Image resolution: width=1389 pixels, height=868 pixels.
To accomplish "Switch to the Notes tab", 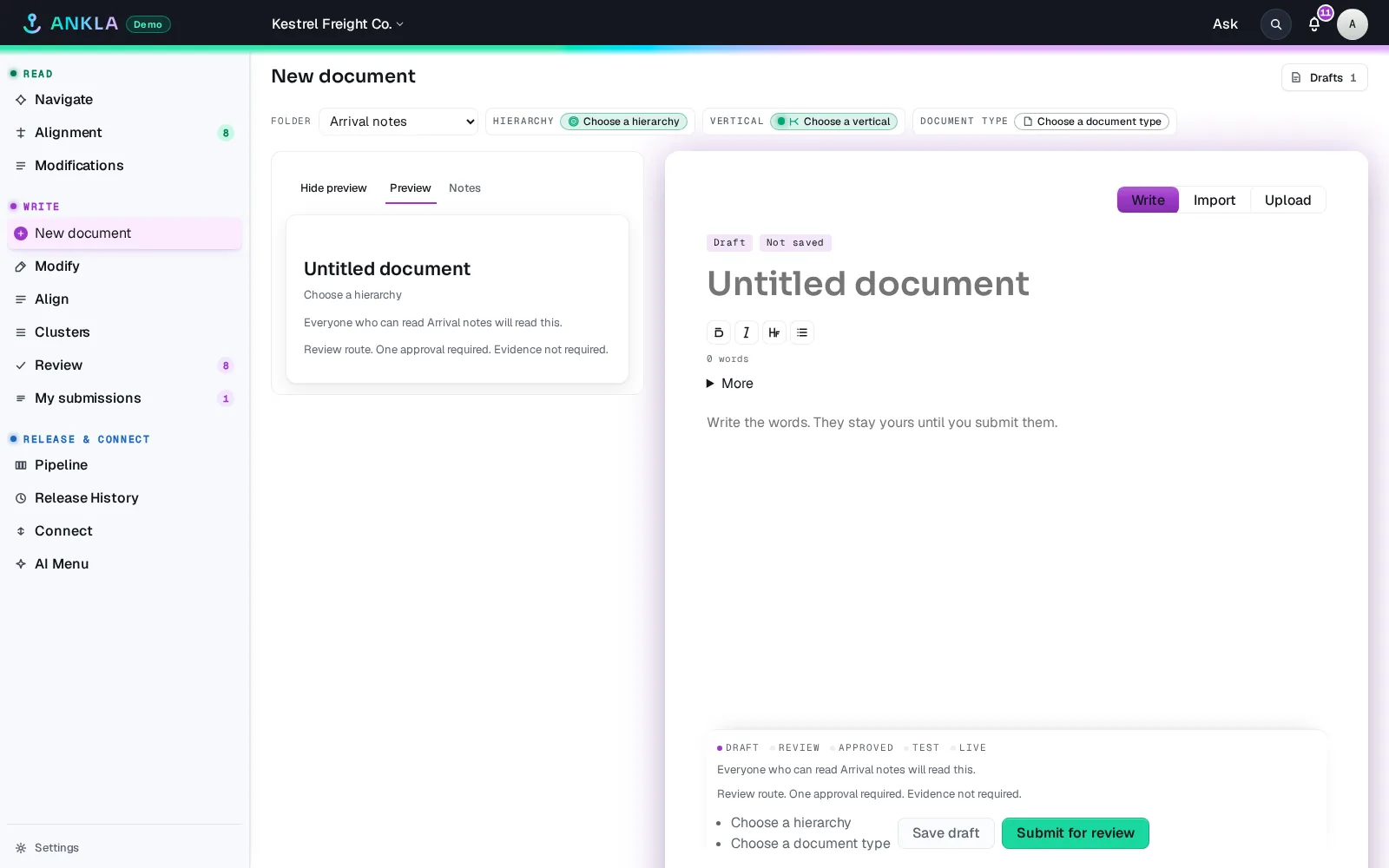I will (464, 188).
